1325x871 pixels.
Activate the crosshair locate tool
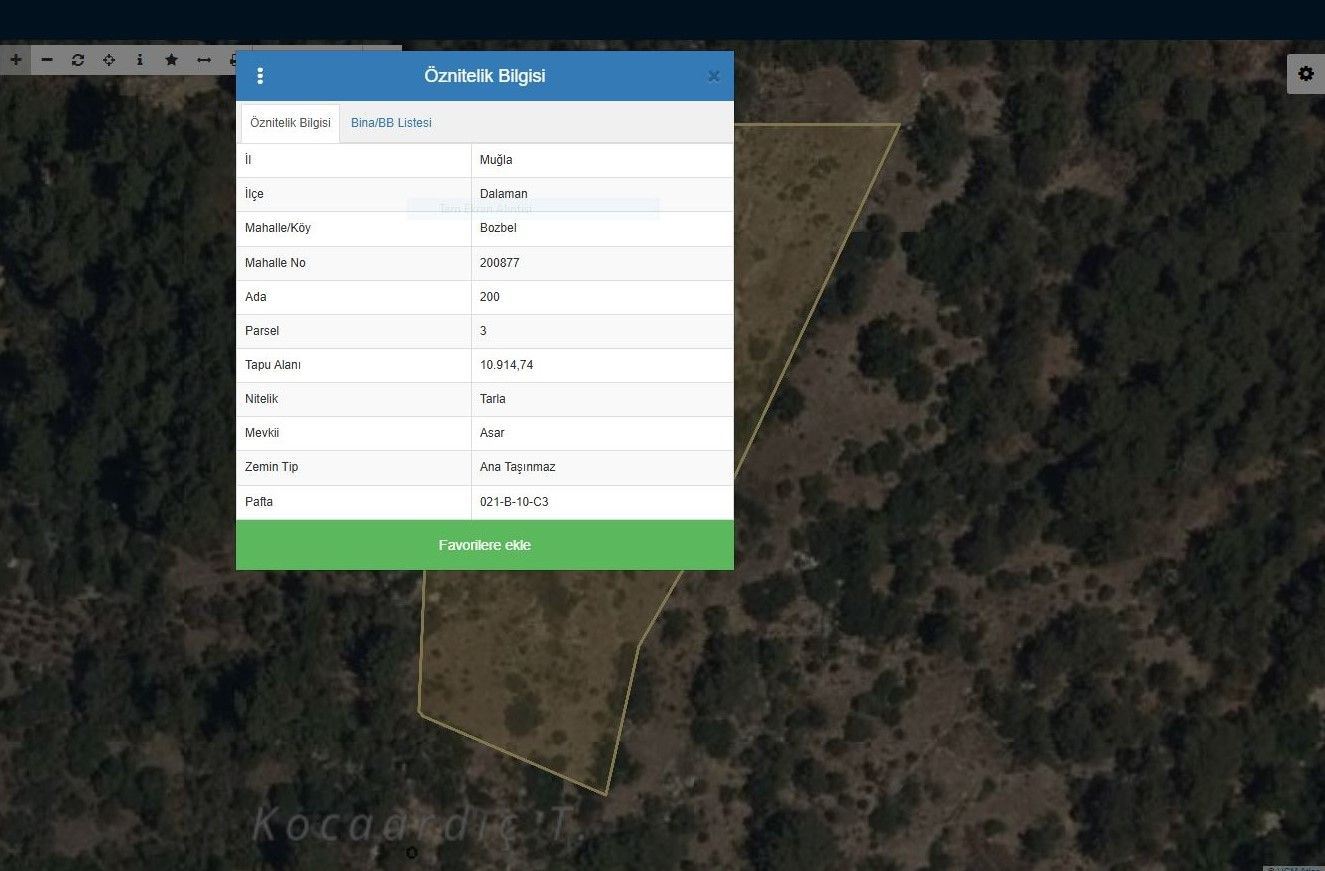(109, 60)
